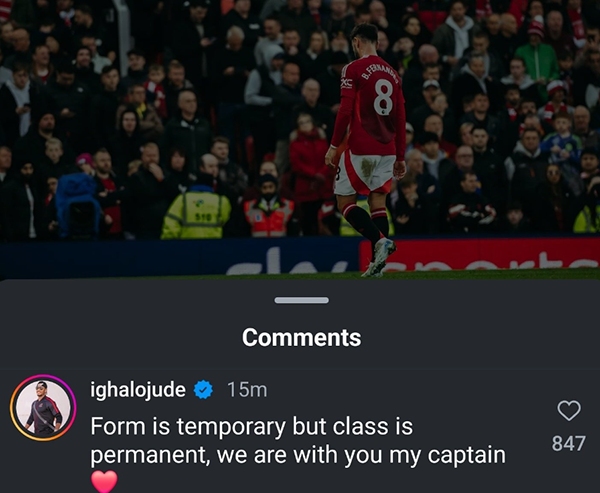600x493 pixels.
Task: Open ighalojude's story from the profile avatar
Action: tap(43, 408)
